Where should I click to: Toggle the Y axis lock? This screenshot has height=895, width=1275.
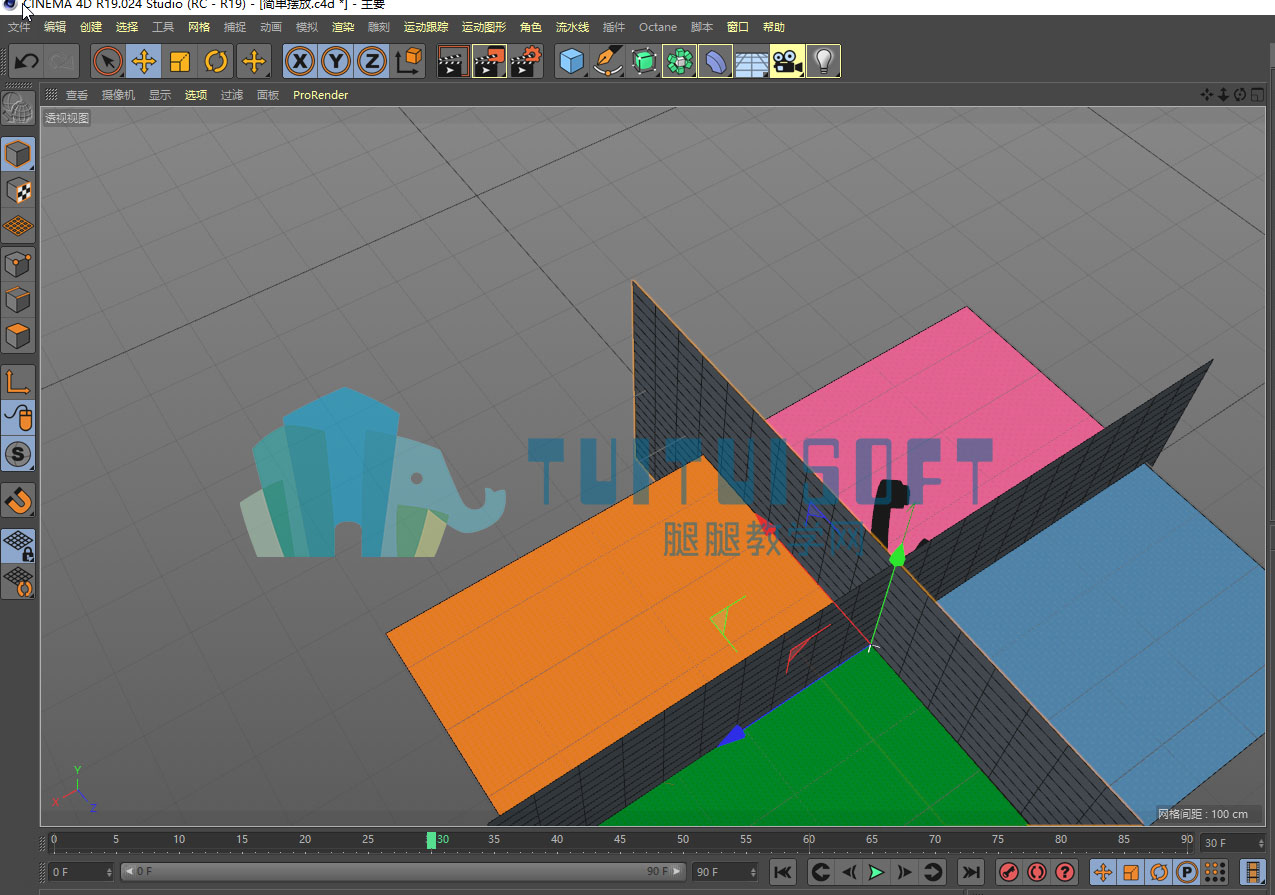(336, 62)
